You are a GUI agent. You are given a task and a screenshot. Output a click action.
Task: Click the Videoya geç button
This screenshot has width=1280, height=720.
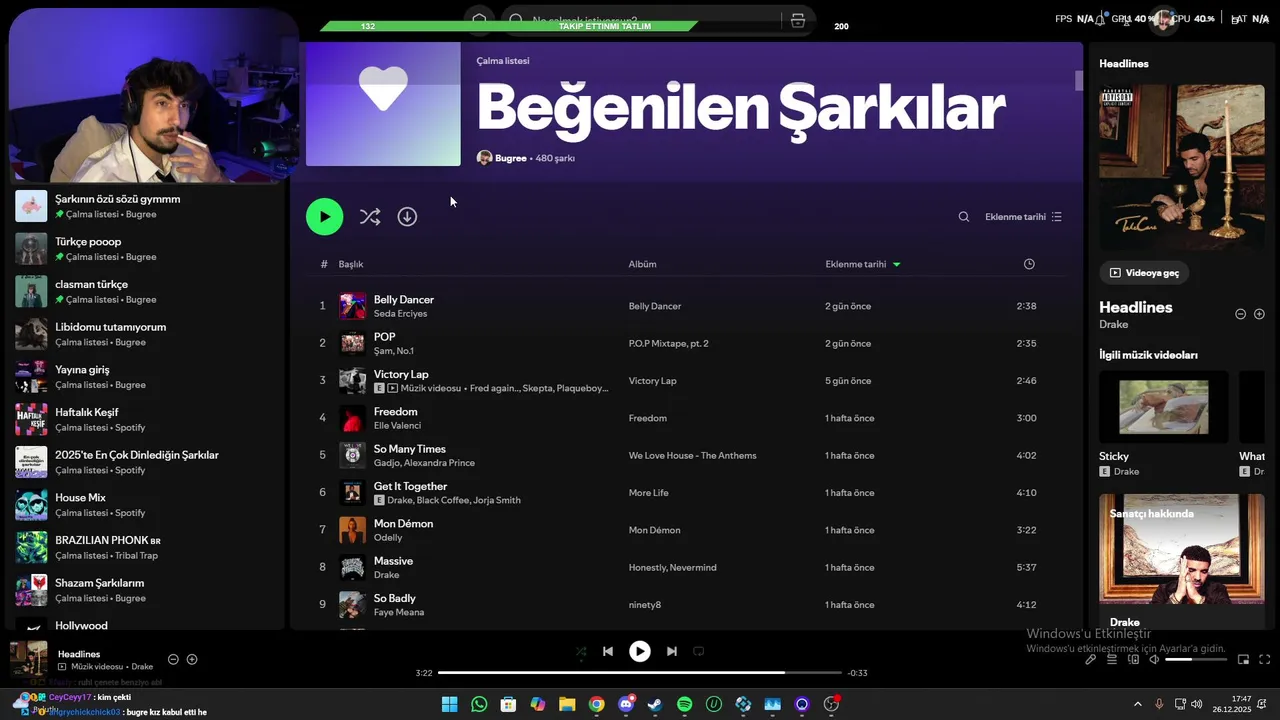[x=1144, y=273]
